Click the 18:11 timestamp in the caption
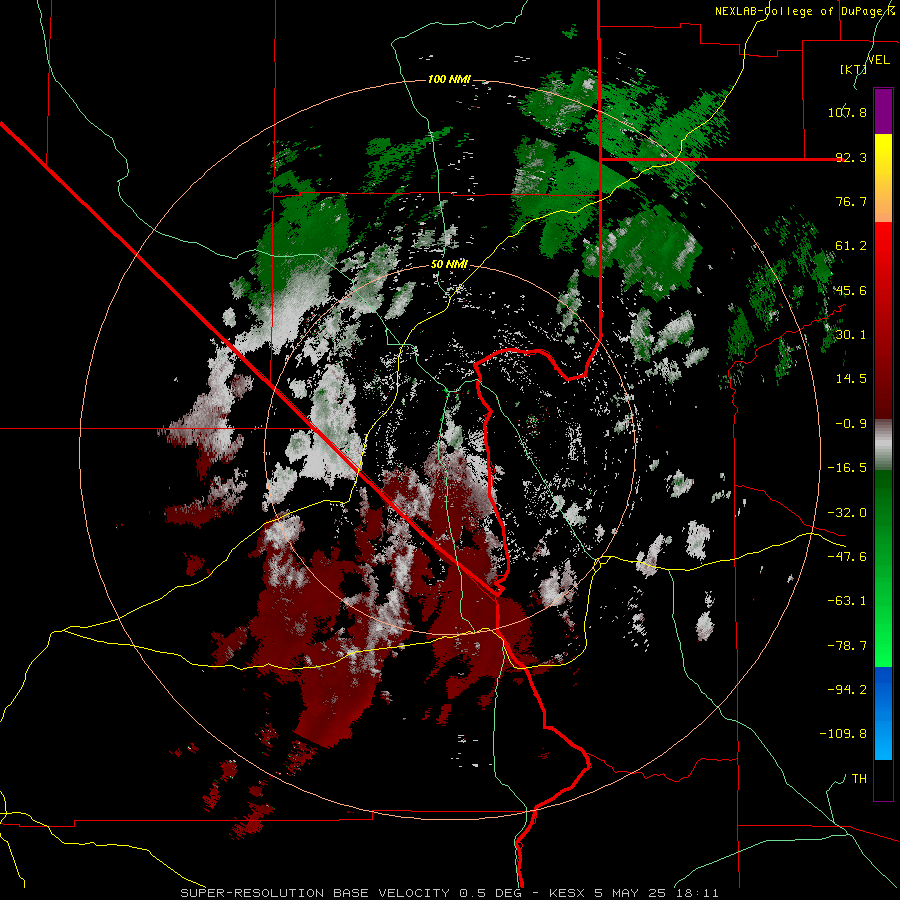 pos(695,893)
